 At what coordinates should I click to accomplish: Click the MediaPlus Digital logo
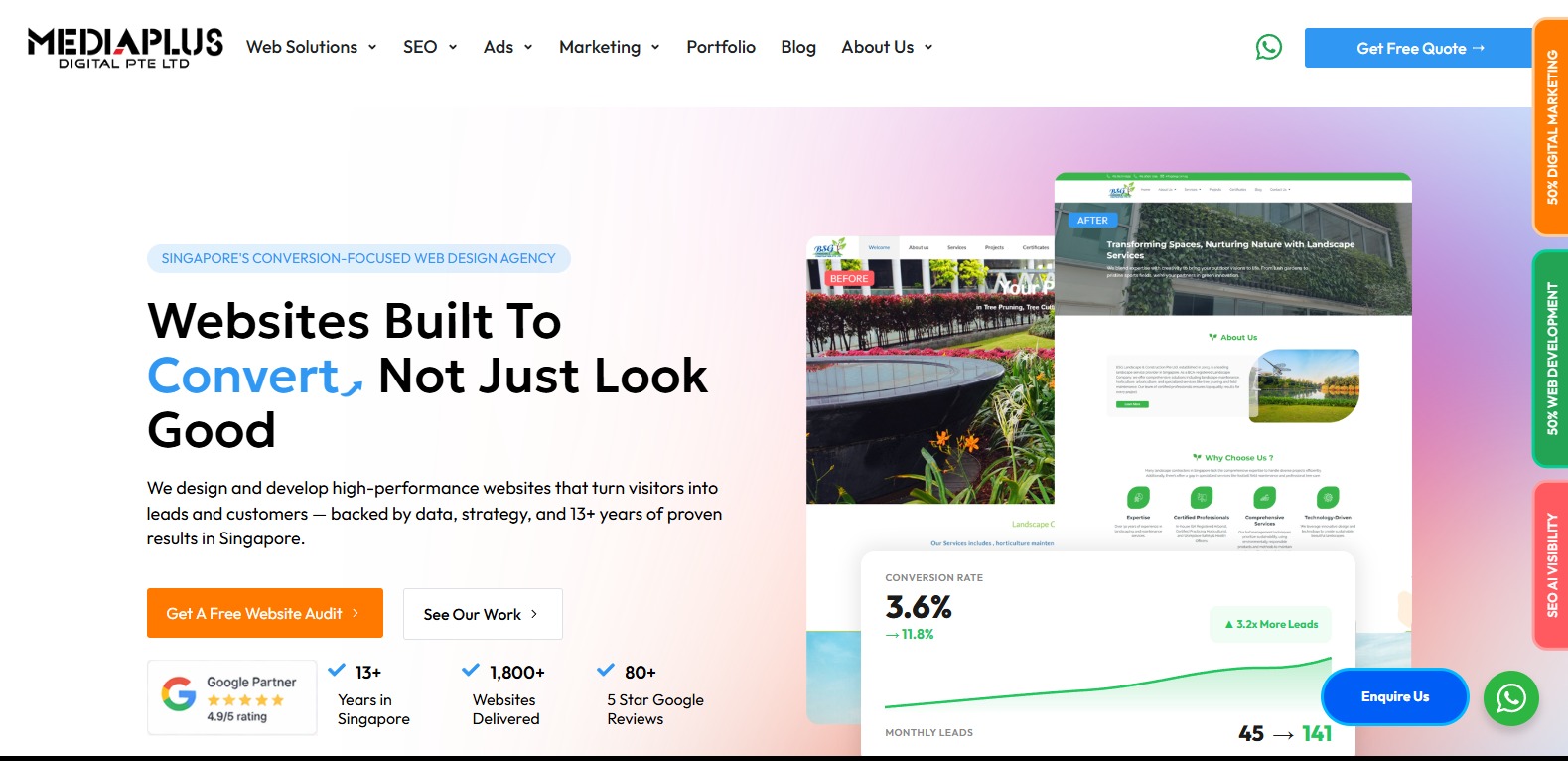coord(125,47)
